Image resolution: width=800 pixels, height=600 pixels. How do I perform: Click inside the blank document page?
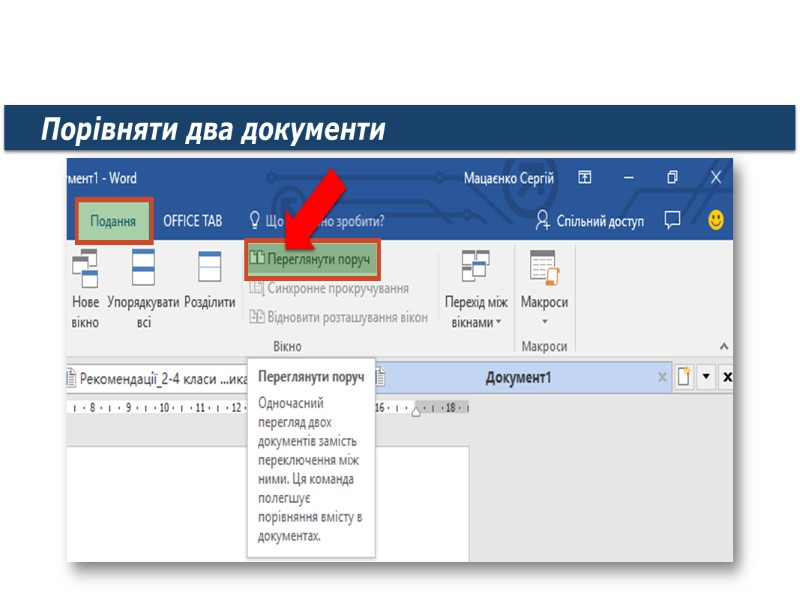158,504
